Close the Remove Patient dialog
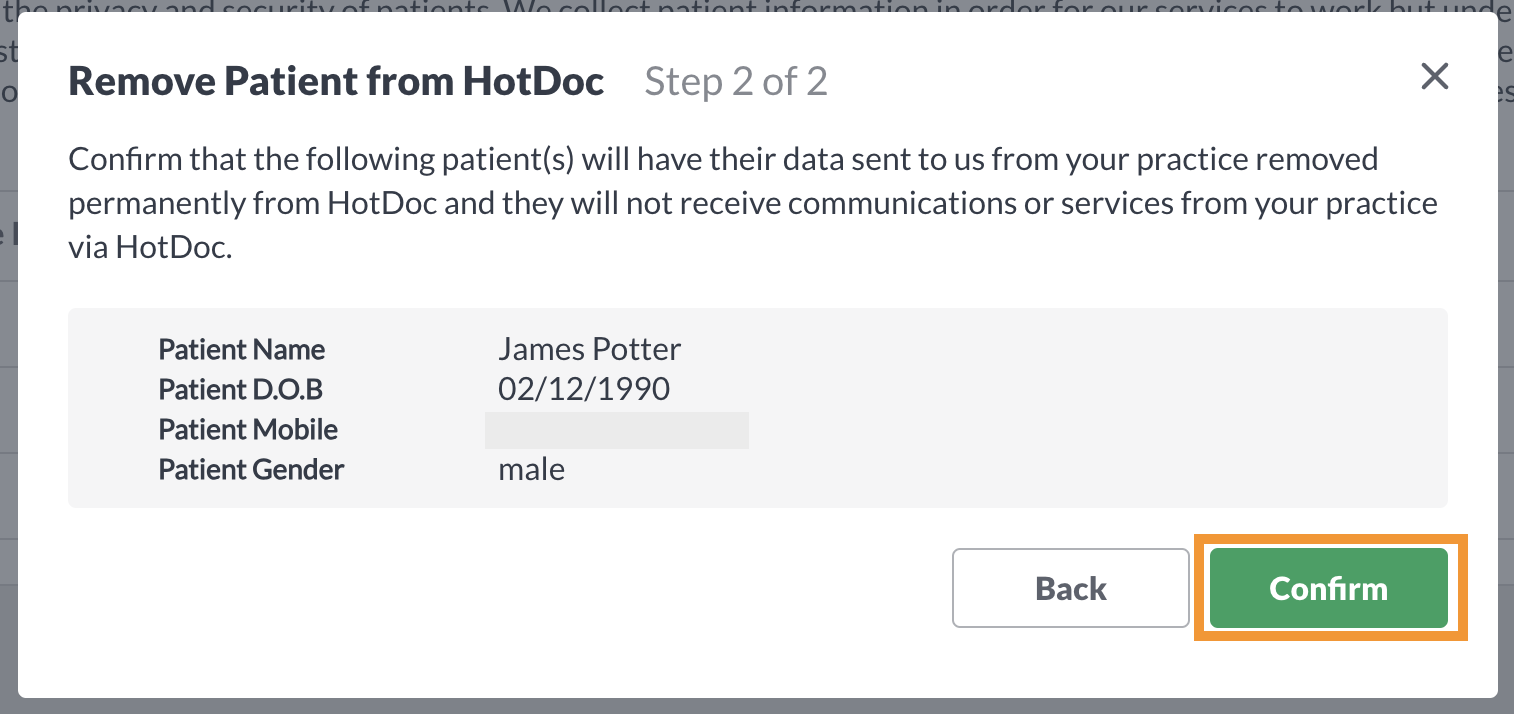Viewport: 1514px width, 714px height. point(1434,77)
